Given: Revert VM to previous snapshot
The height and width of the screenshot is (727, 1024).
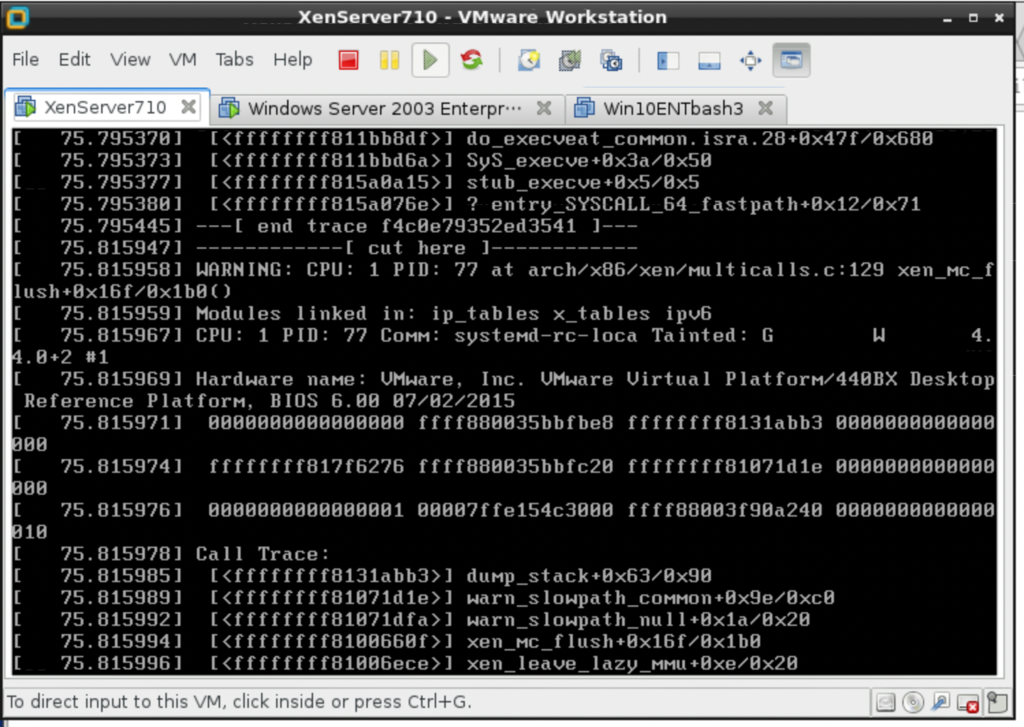Looking at the screenshot, I should [569, 61].
